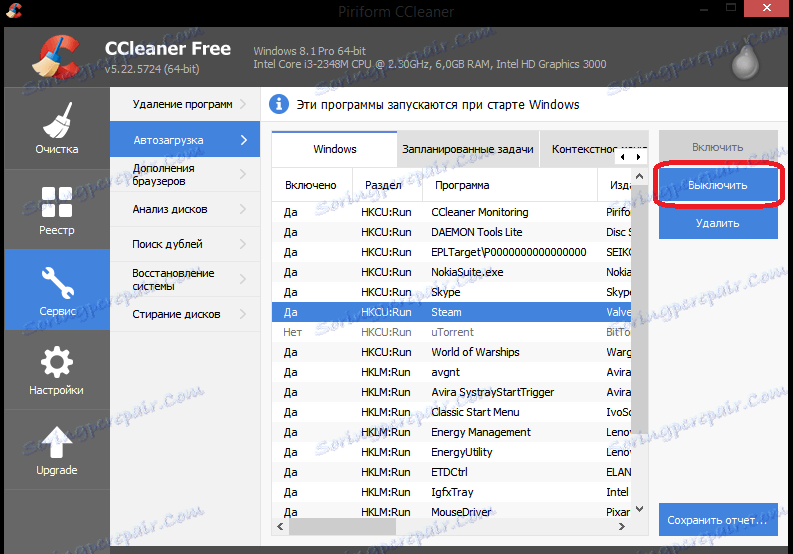Image resolution: width=793 pixels, height=554 pixels.
Task: Open Дополнения браузеров tool
Action: (x=185, y=175)
